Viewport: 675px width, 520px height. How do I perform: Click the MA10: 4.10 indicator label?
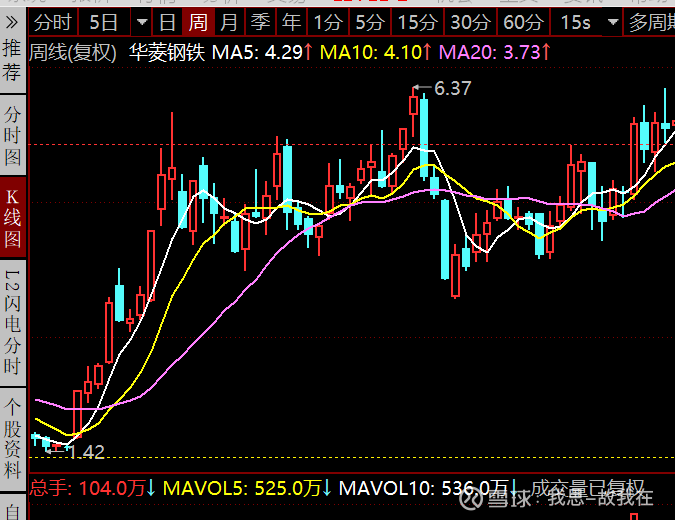375,53
